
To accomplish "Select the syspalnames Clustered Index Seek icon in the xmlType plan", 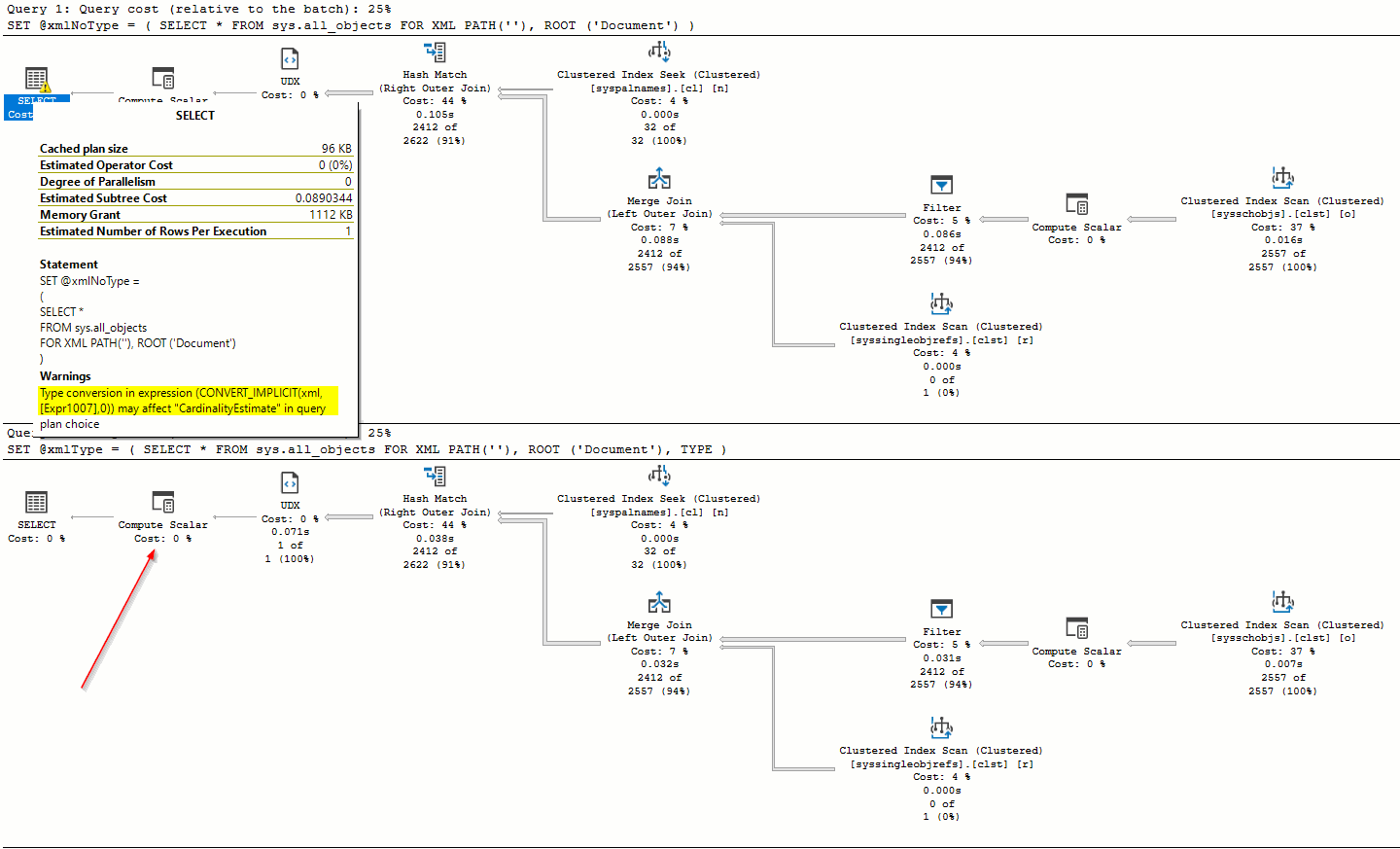I will 659,476.
